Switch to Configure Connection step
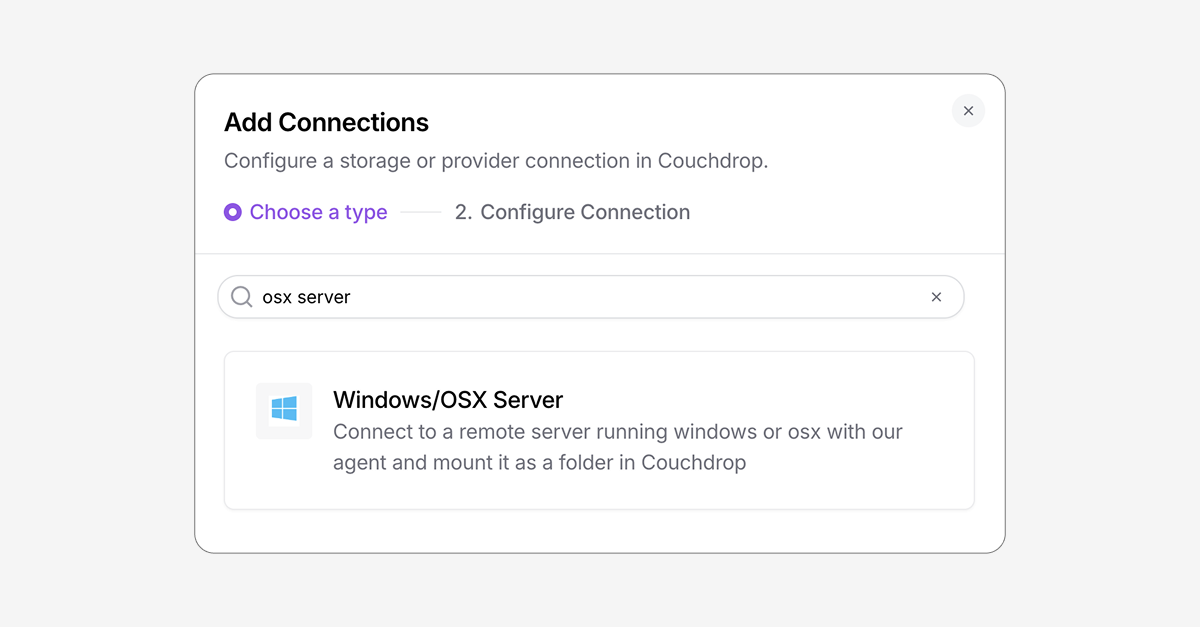The height and width of the screenshot is (627, 1200). [x=572, y=212]
